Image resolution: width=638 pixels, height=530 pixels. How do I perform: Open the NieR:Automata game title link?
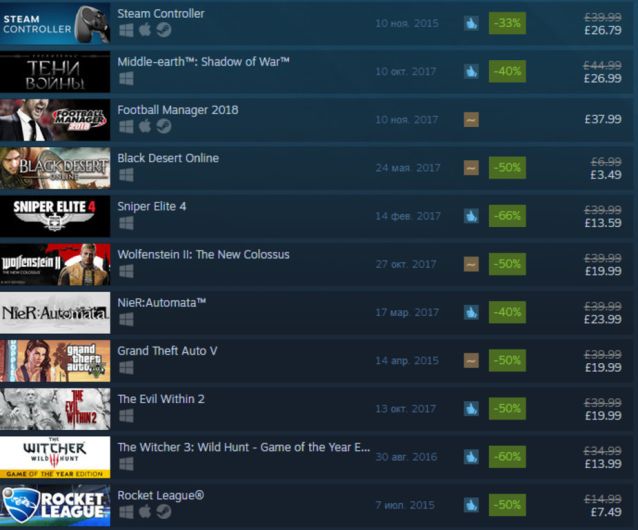(x=162, y=303)
